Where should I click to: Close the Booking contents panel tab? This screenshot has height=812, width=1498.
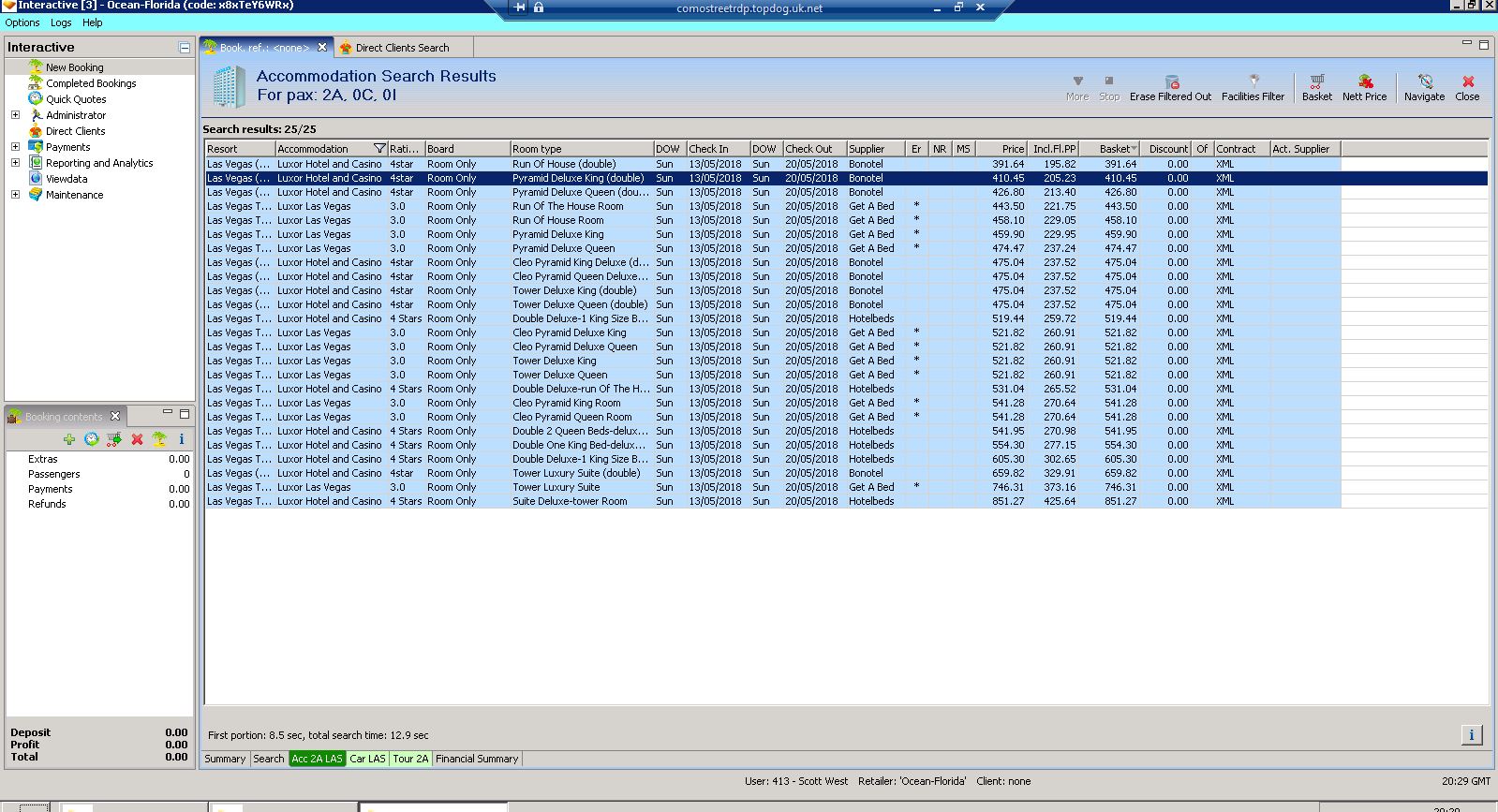point(115,416)
